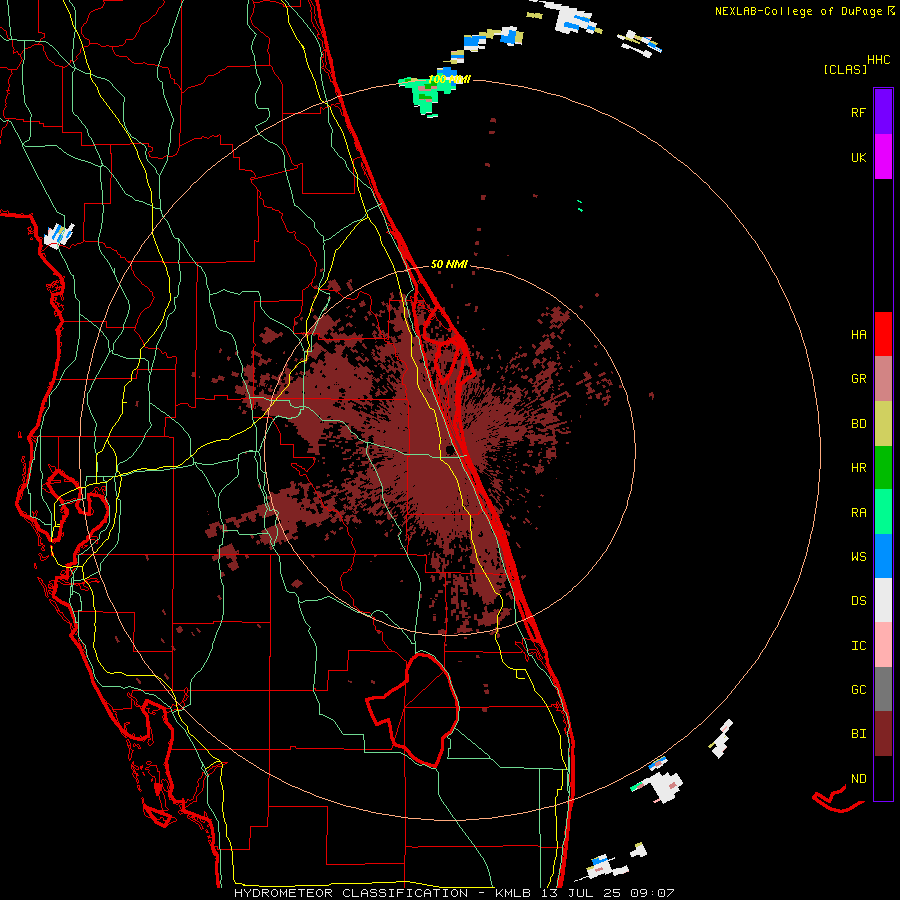This screenshot has height=900, width=900.
Task: Click the 09:07 time stamp
Action: click(x=651, y=893)
